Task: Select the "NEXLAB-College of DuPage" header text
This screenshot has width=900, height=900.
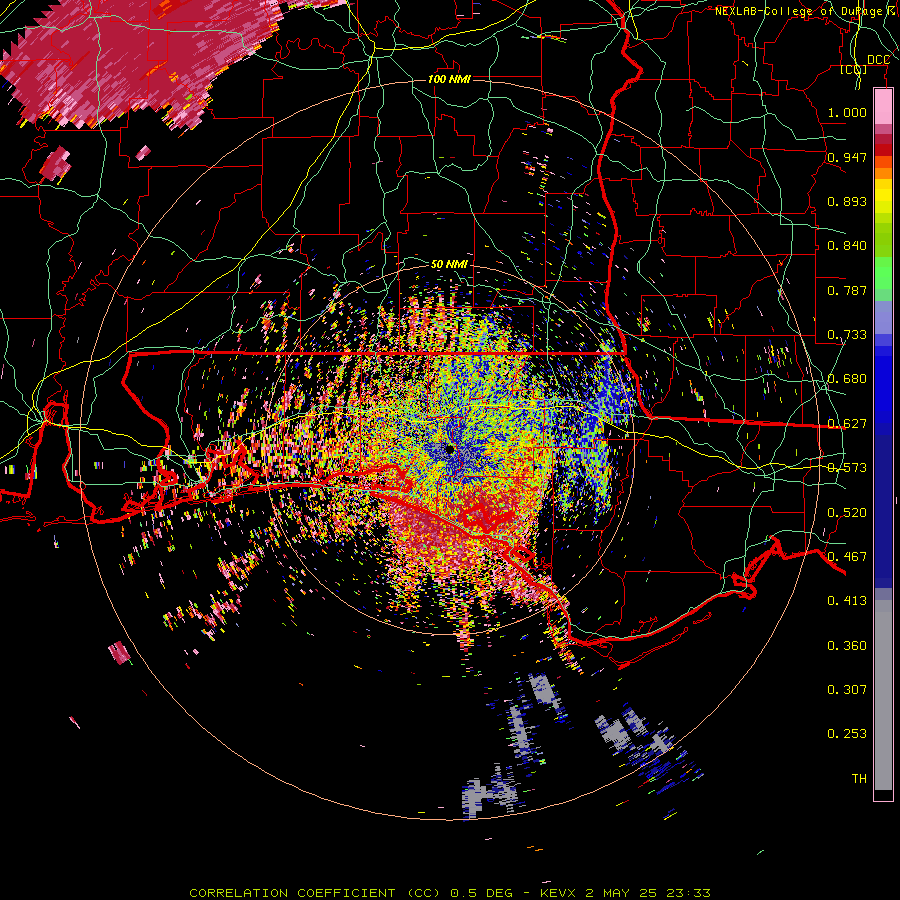Action: coord(799,11)
